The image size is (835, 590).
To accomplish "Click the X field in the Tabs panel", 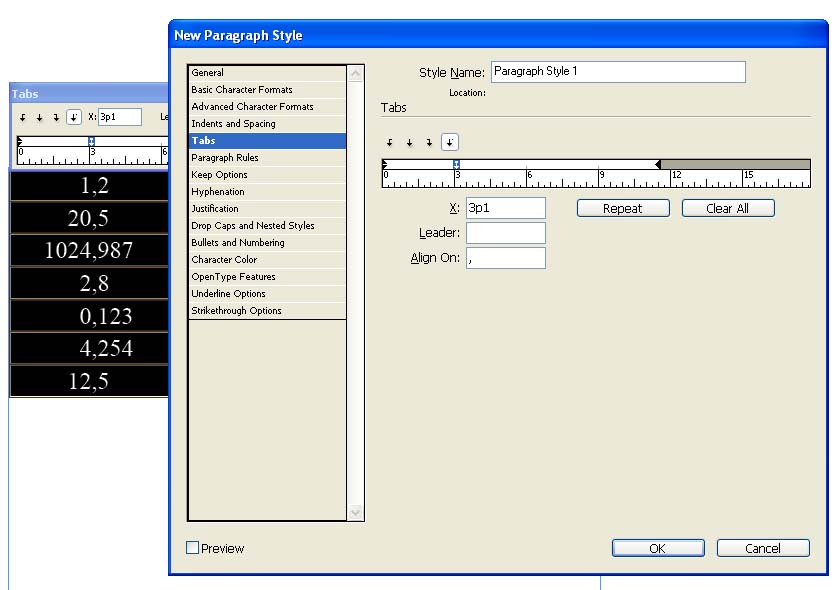I will pos(120,117).
